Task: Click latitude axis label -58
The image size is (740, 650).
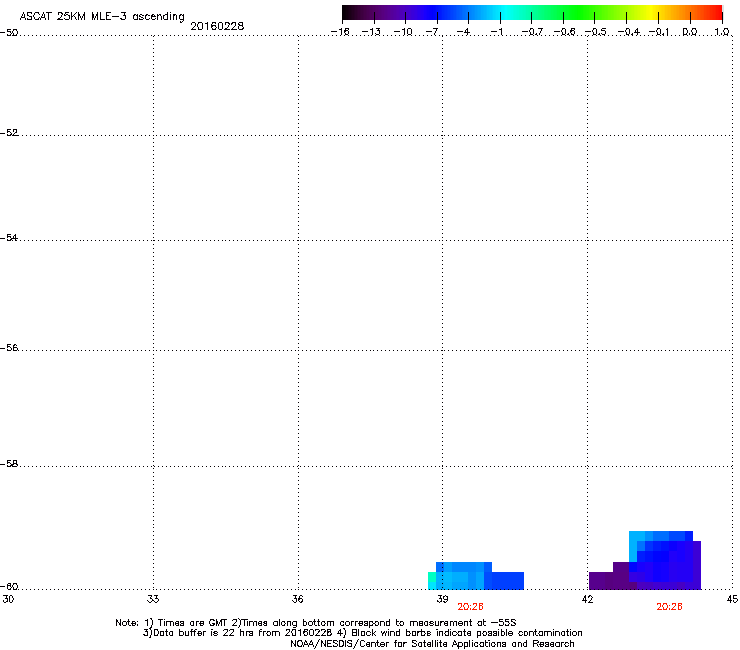Action: 9,464
